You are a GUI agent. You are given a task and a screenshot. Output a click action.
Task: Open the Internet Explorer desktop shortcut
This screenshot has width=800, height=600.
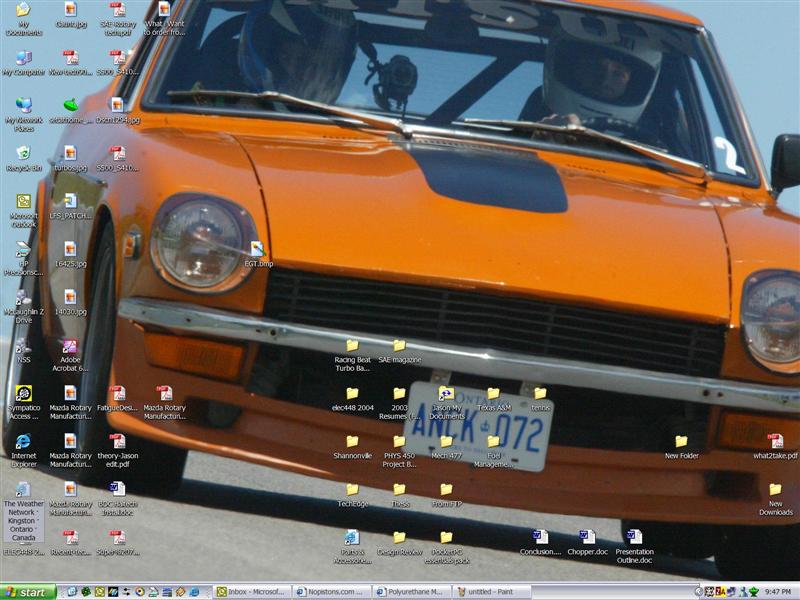[23, 441]
